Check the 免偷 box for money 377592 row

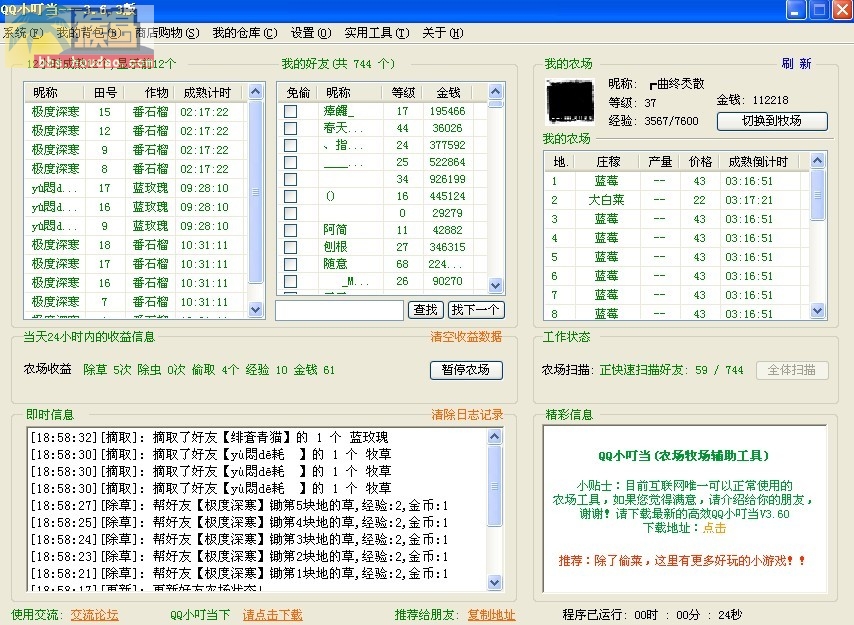click(x=290, y=145)
